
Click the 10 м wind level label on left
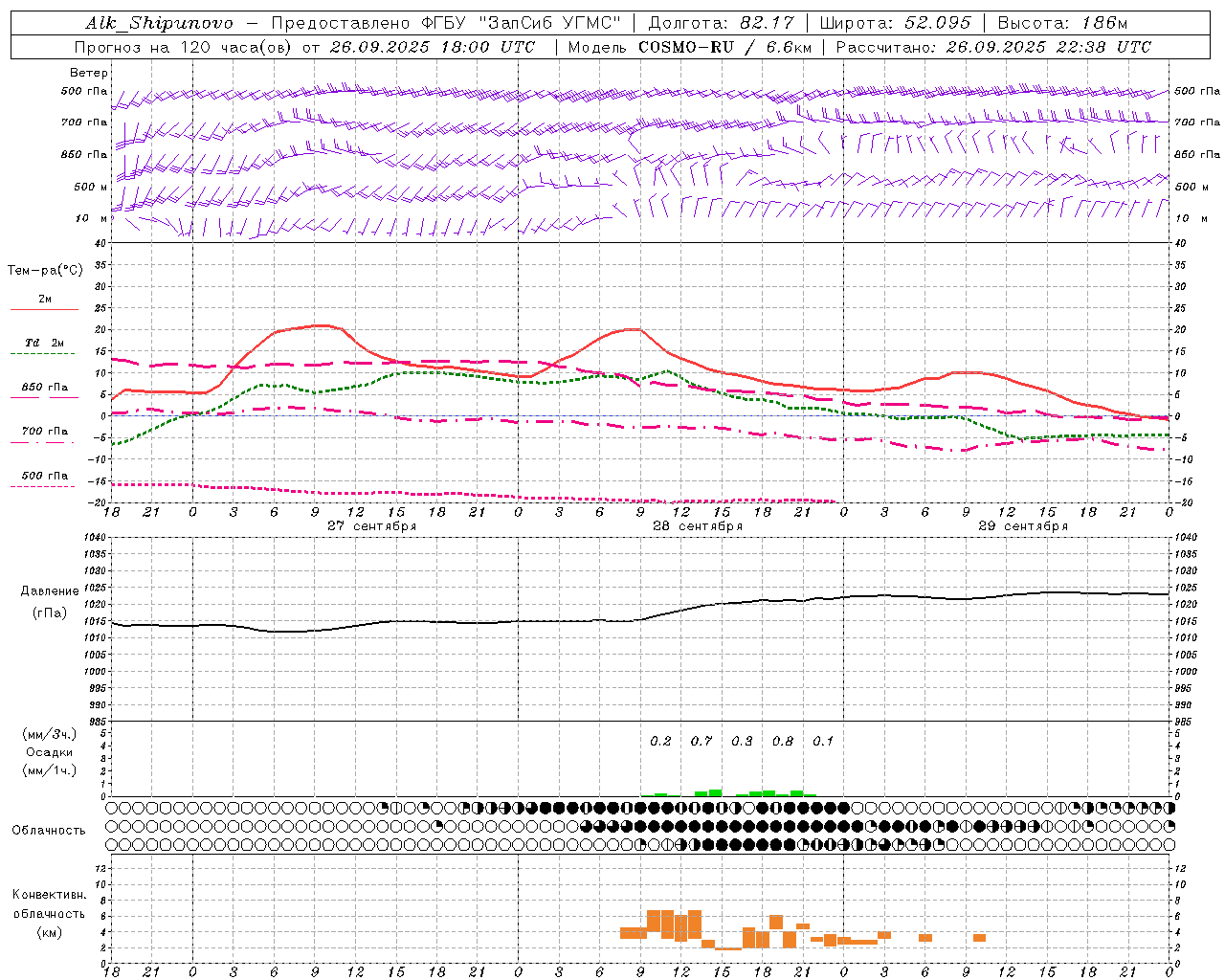92,218
